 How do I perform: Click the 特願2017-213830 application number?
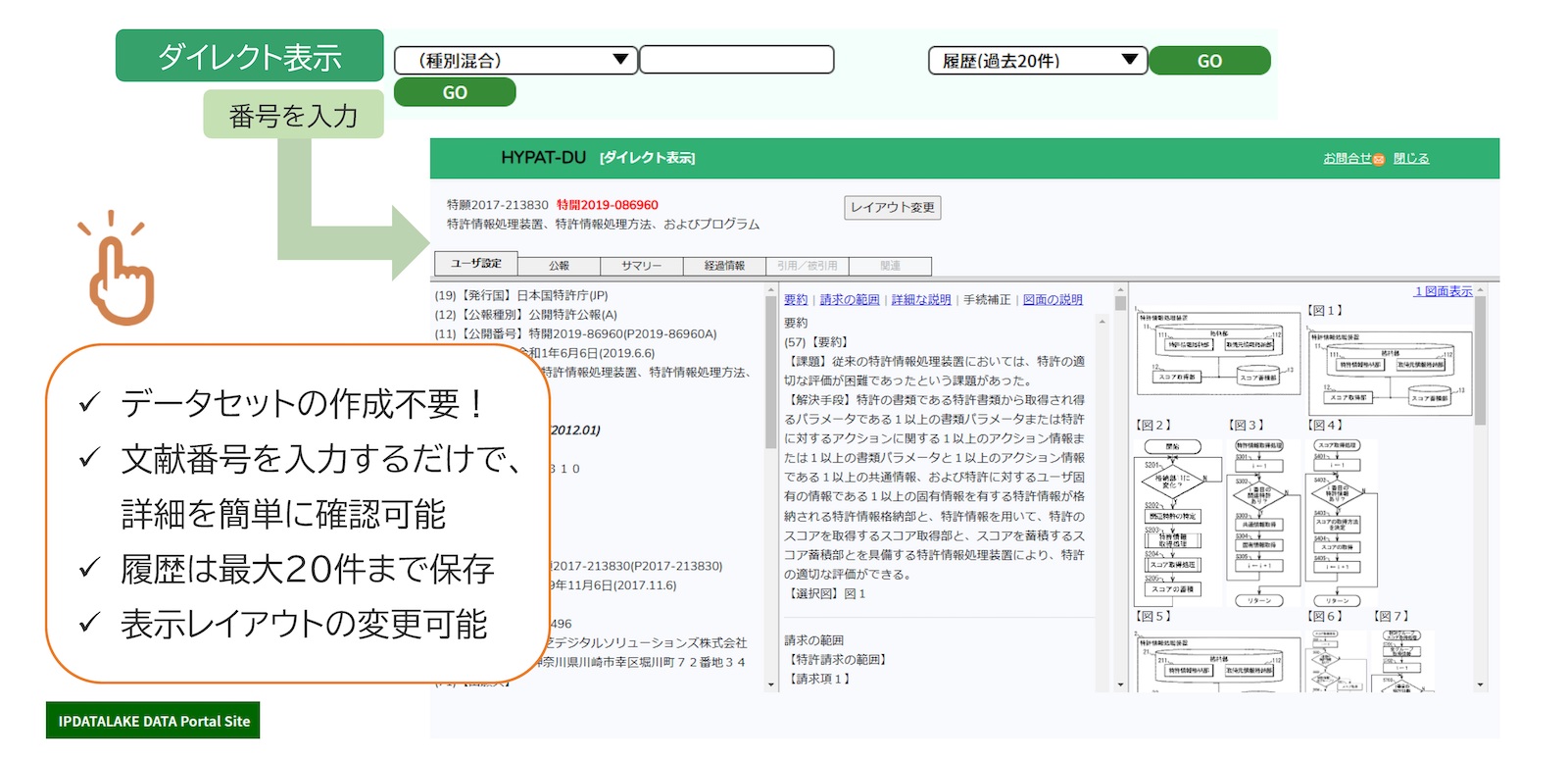pos(498,205)
